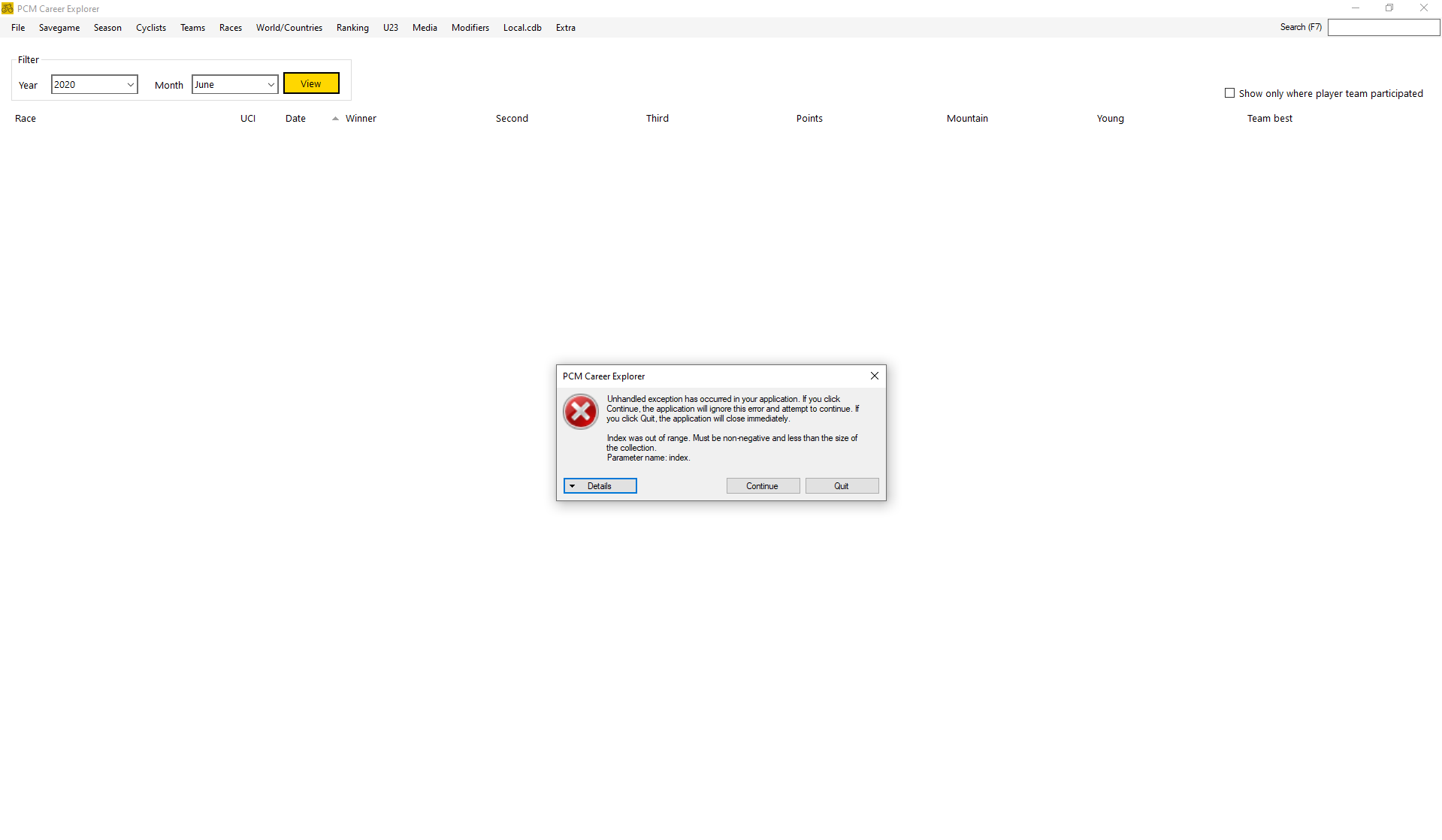The width and height of the screenshot is (1442, 840).
Task: Expand the error Details section
Action: tap(600, 486)
